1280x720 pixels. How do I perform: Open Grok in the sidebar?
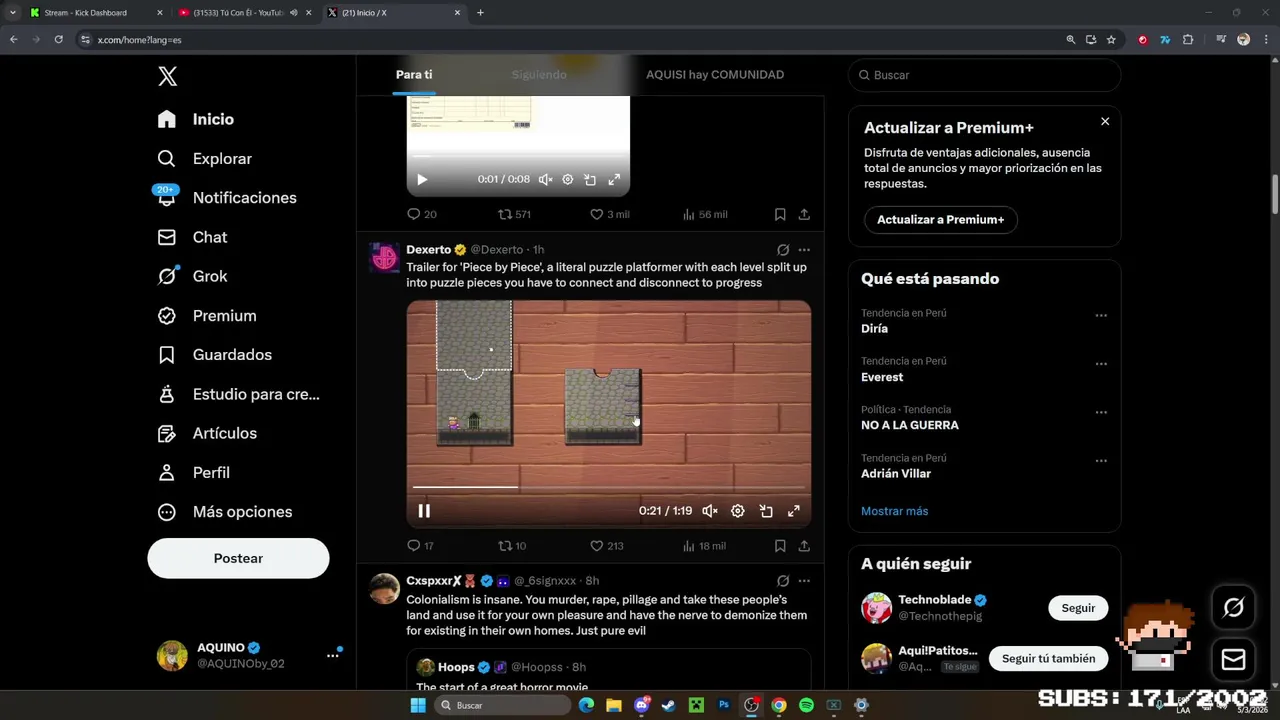[192, 276]
